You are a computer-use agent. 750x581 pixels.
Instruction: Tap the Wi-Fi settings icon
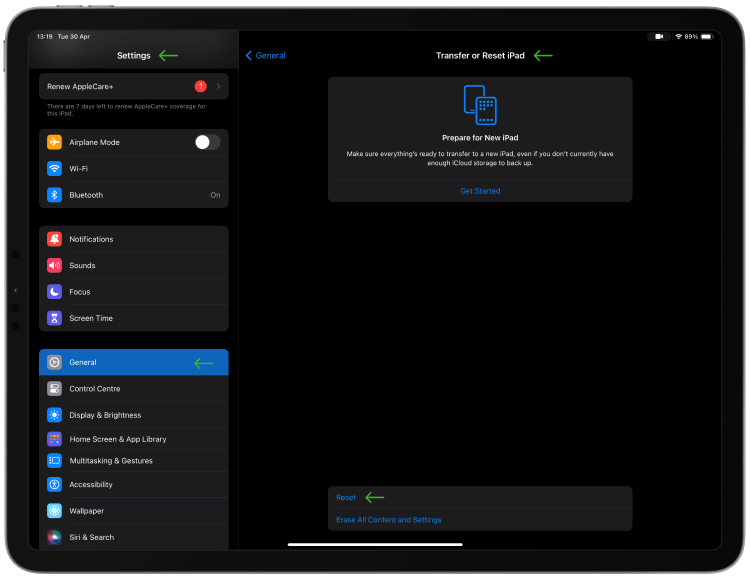(54, 168)
